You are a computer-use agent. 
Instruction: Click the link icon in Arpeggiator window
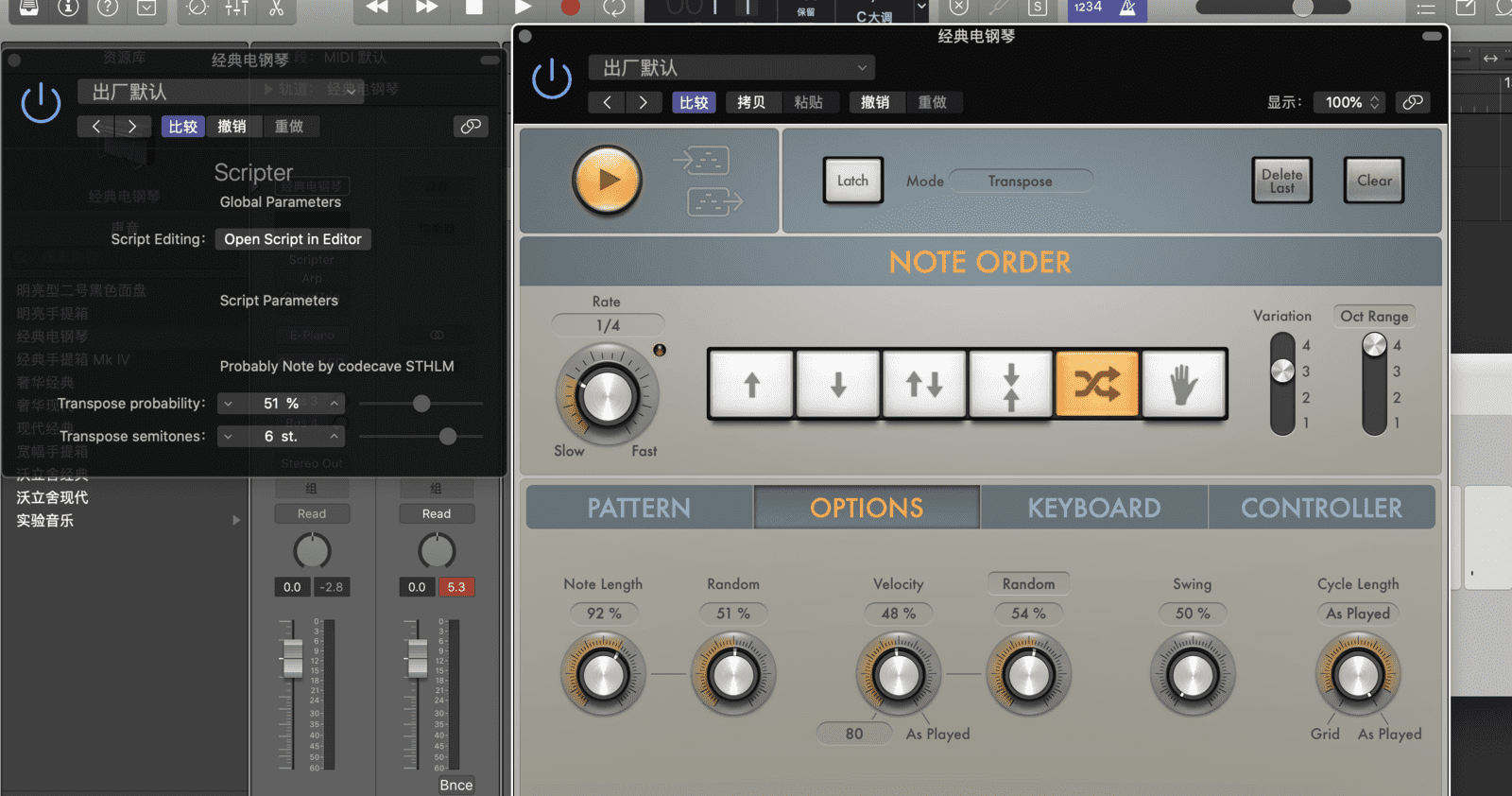coord(1413,102)
